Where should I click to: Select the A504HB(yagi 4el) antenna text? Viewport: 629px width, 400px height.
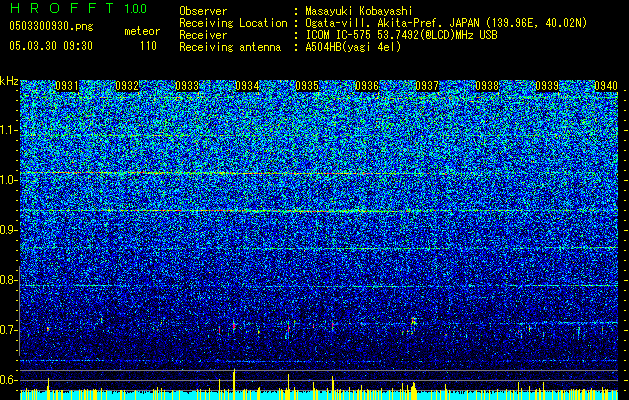[353, 47]
